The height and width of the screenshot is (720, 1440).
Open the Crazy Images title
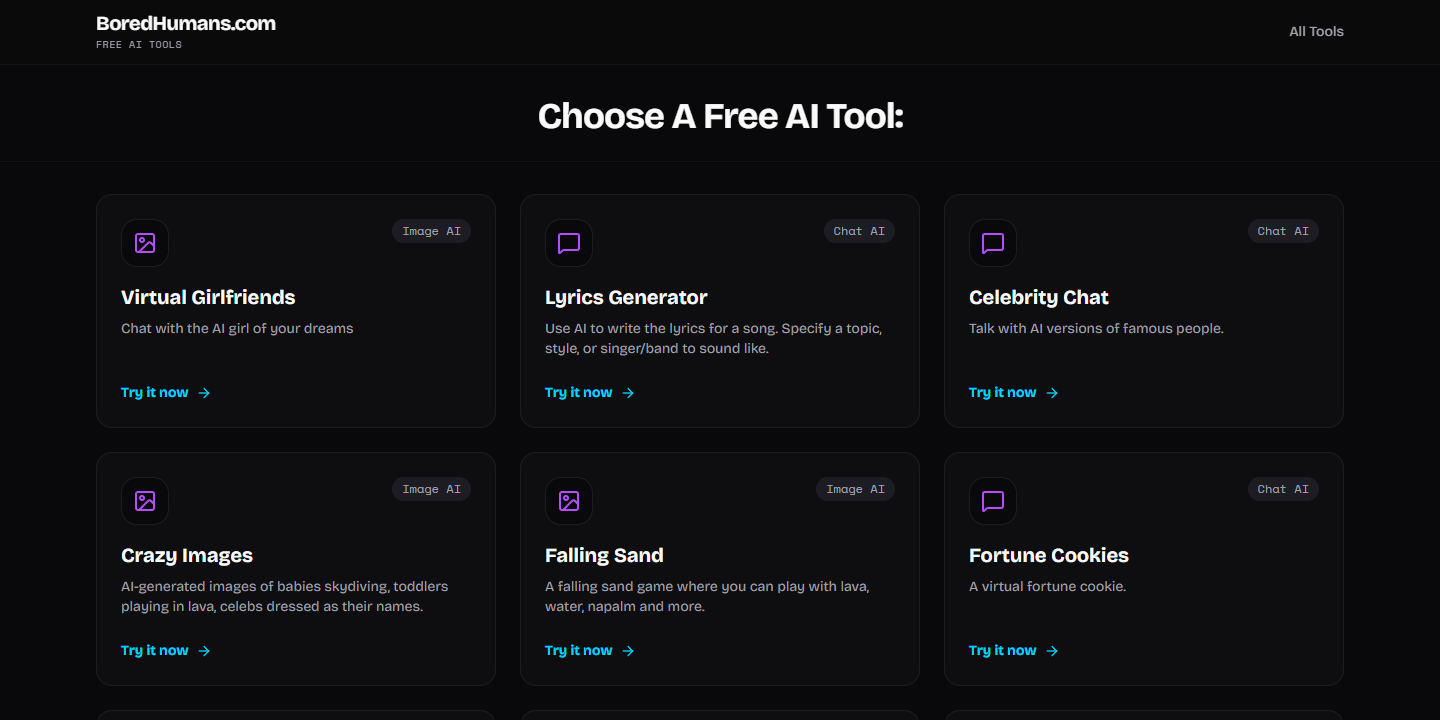coord(187,555)
